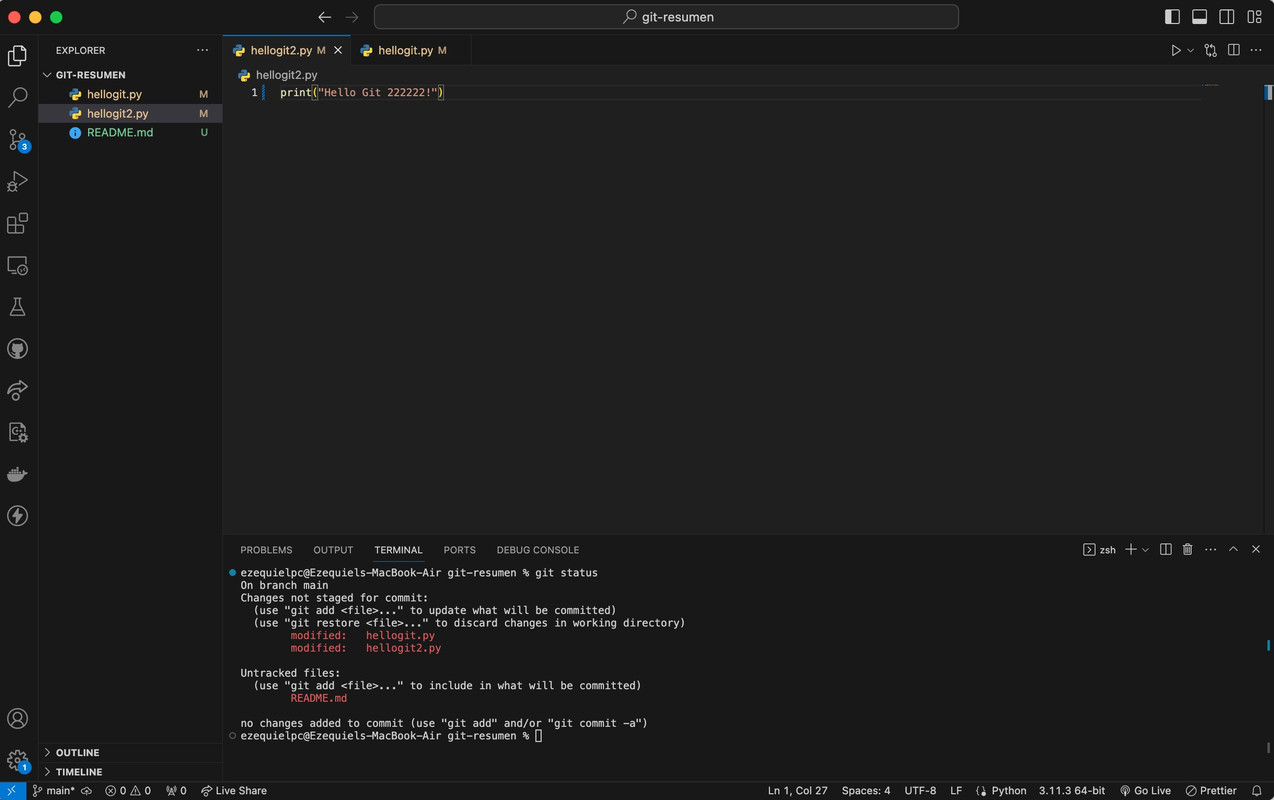The height and width of the screenshot is (800, 1274).
Task: Go forward with the right arrow
Action: (x=352, y=17)
